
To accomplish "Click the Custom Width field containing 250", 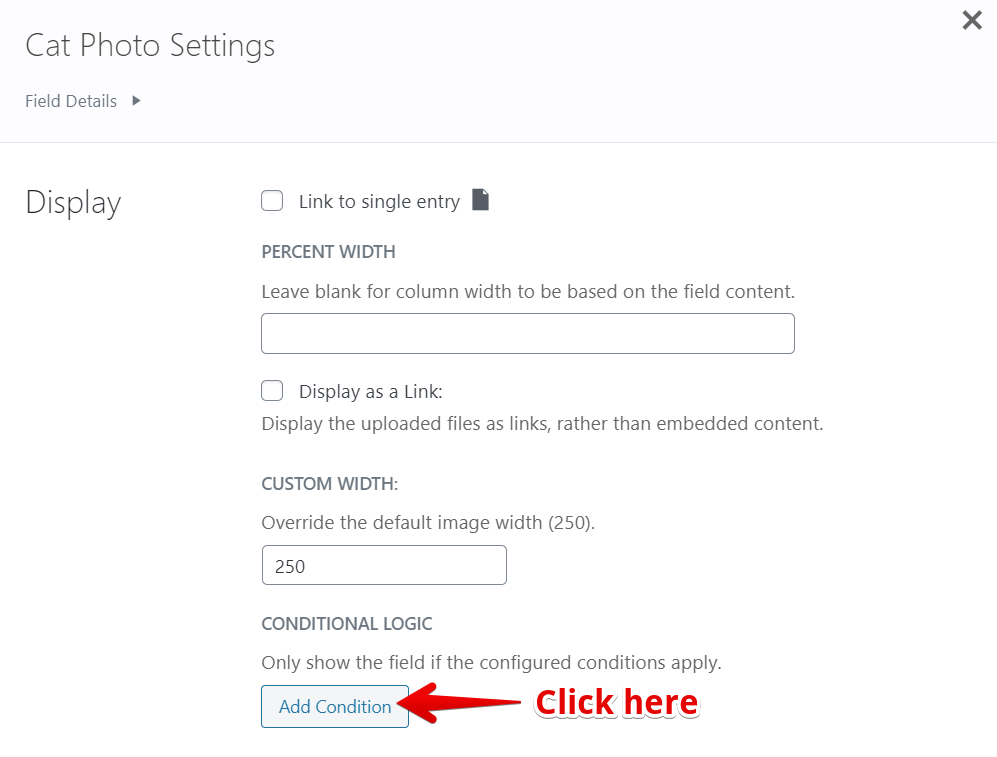I will [383, 565].
